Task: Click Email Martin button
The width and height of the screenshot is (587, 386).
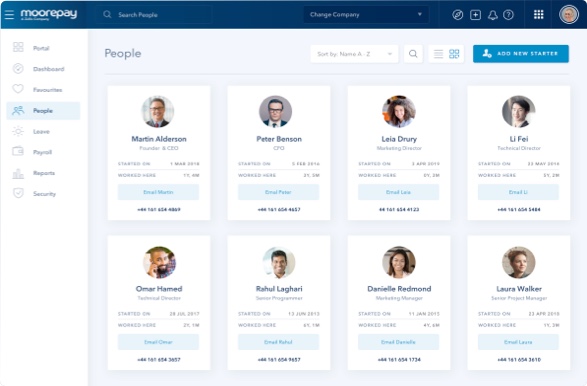Action: 158,192
